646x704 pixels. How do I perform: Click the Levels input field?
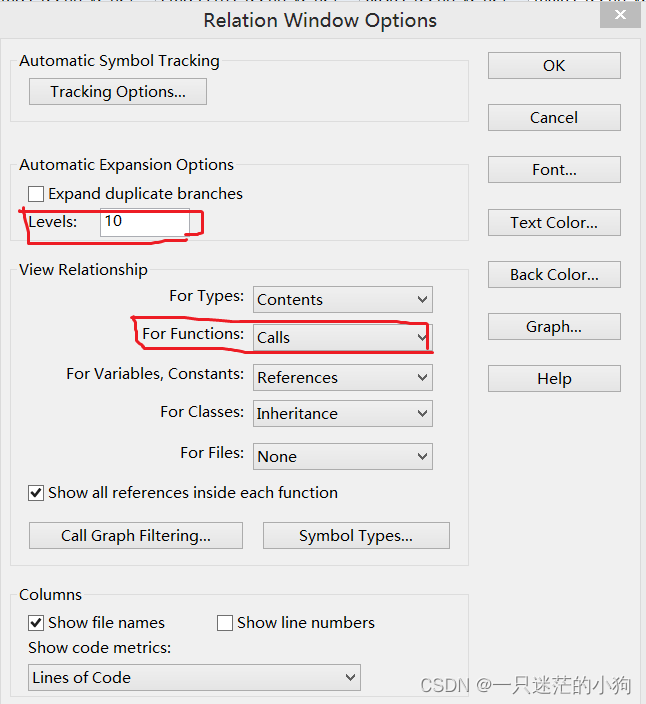[x=145, y=222]
